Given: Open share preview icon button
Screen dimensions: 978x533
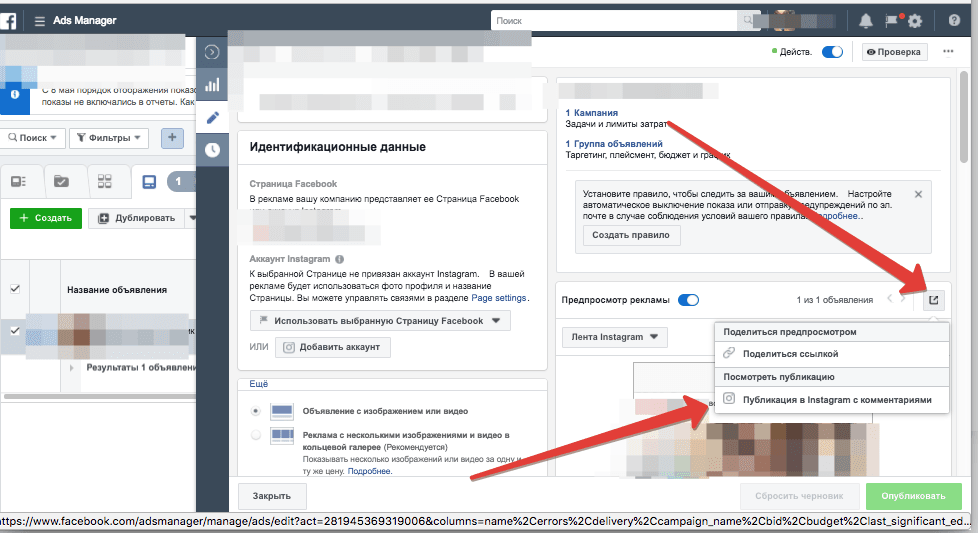Looking at the screenshot, I should pyautogui.click(x=933, y=300).
